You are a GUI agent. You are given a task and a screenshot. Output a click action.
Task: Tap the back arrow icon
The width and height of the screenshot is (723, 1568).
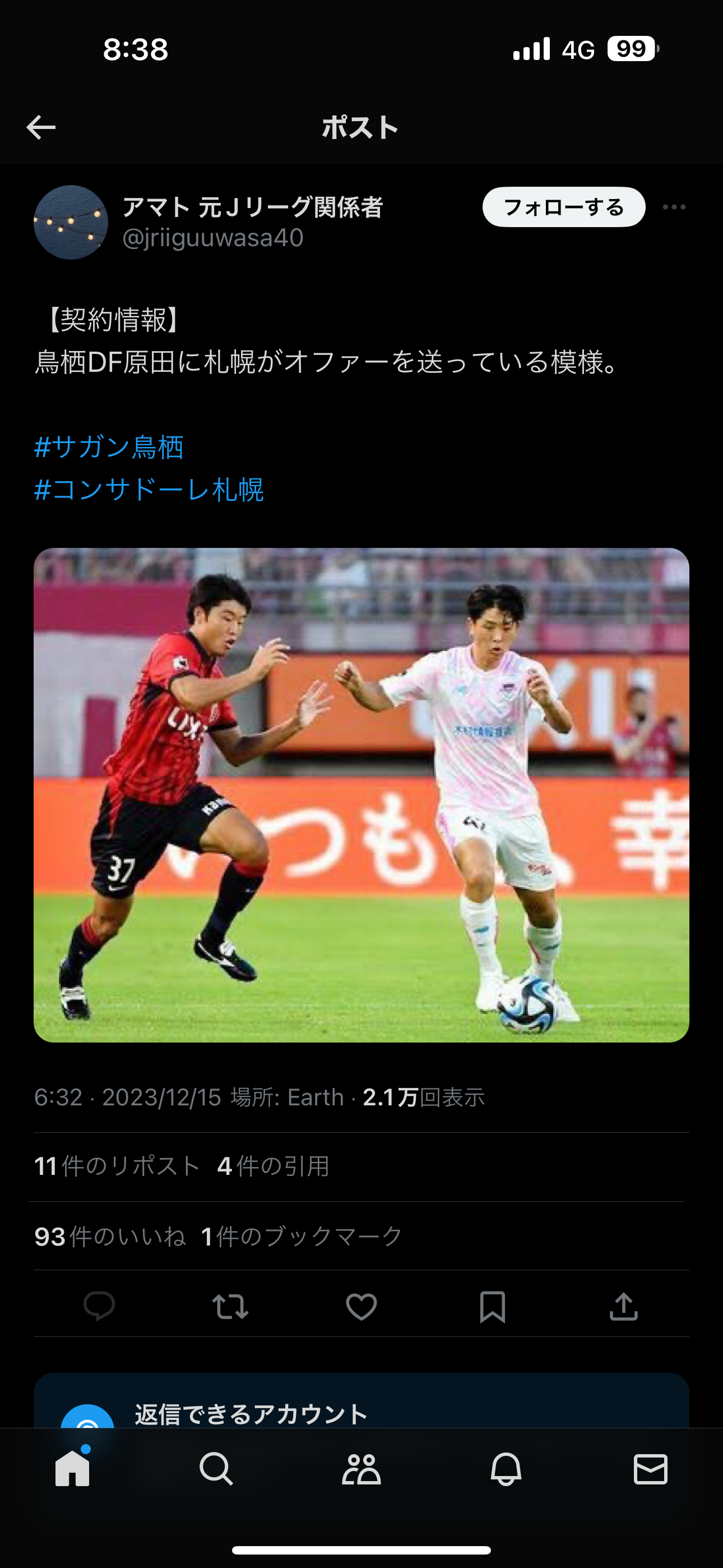(x=41, y=127)
